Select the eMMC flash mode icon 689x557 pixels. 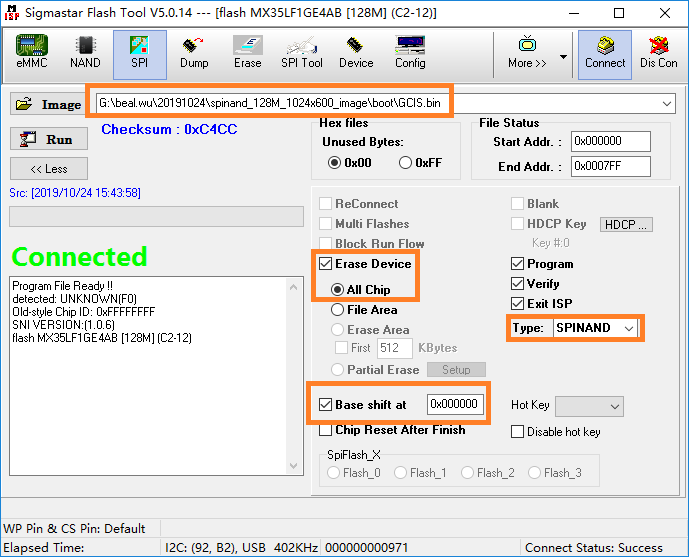coord(32,53)
